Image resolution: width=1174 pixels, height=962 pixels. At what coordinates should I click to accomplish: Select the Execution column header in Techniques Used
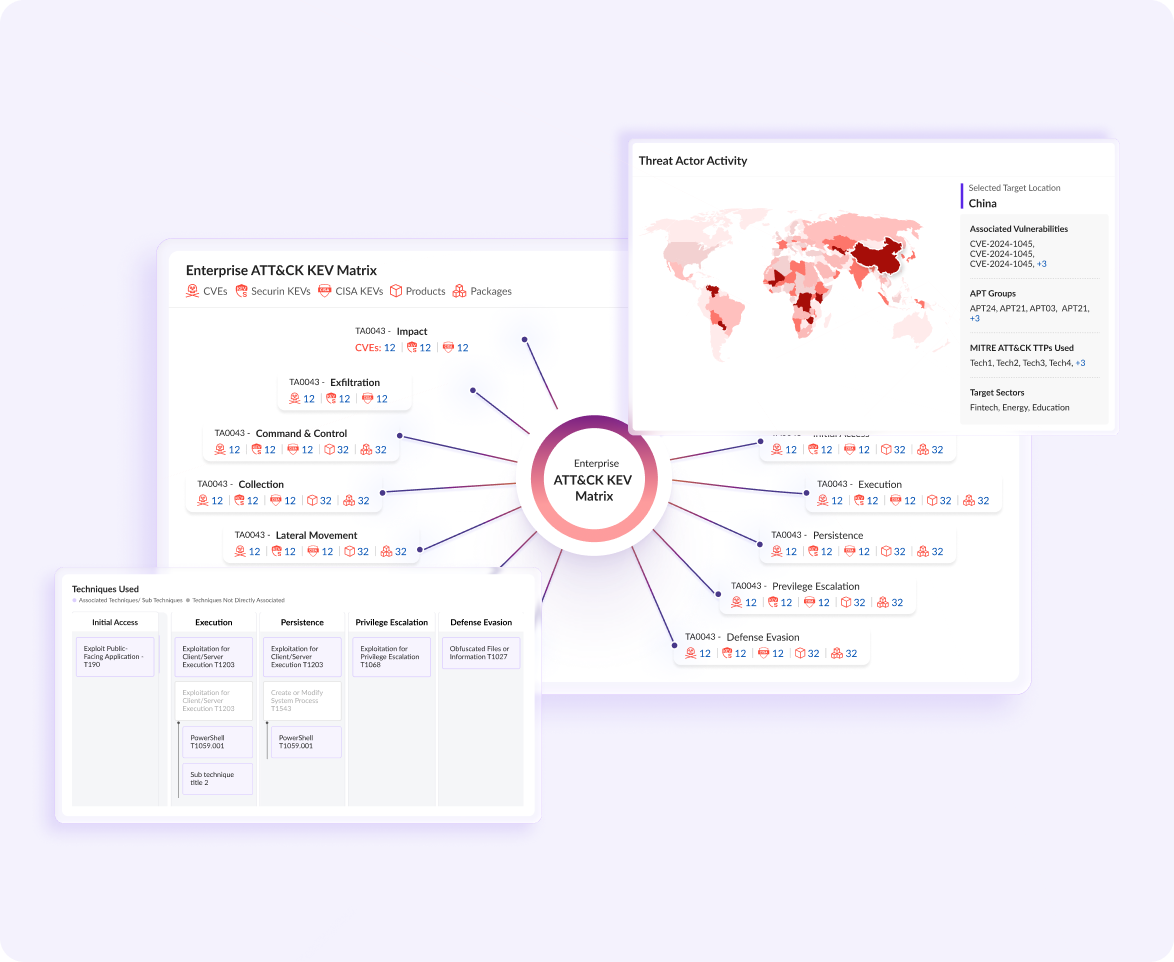213,622
